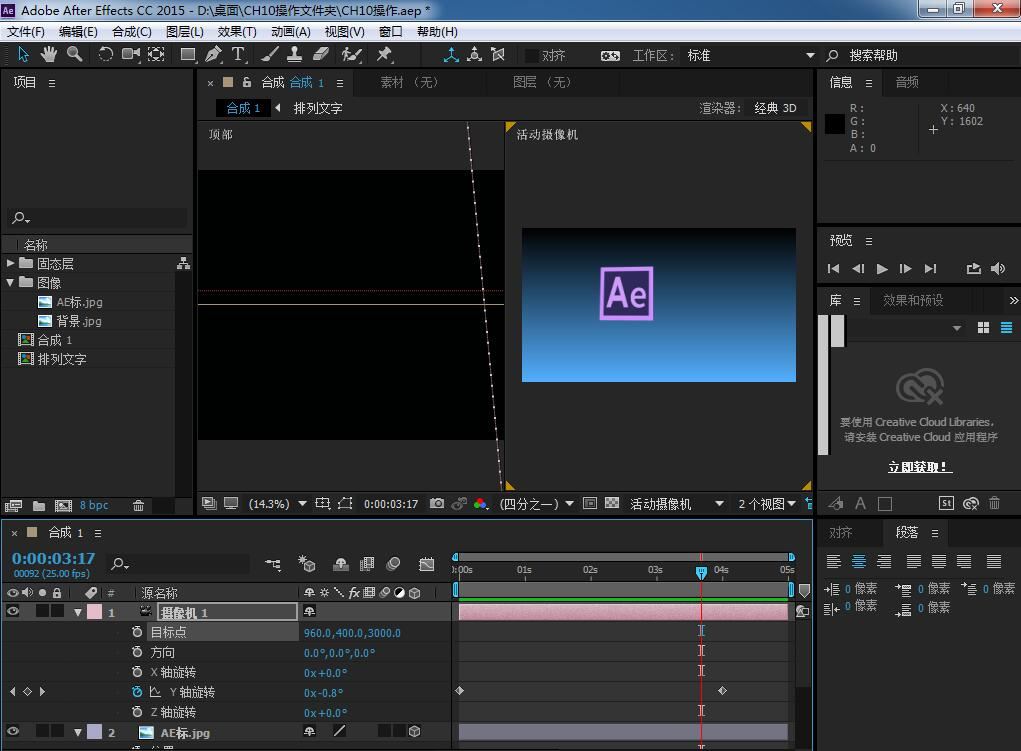The image size is (1021, 751).
Task: Select the Hand tool
Action: coord(48,55)
